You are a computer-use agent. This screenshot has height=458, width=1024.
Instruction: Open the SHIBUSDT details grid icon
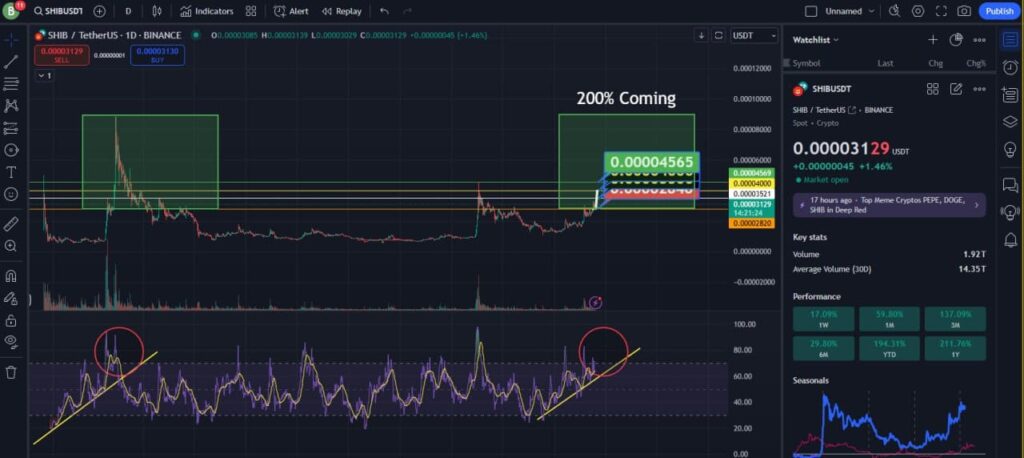click(933, 89)
